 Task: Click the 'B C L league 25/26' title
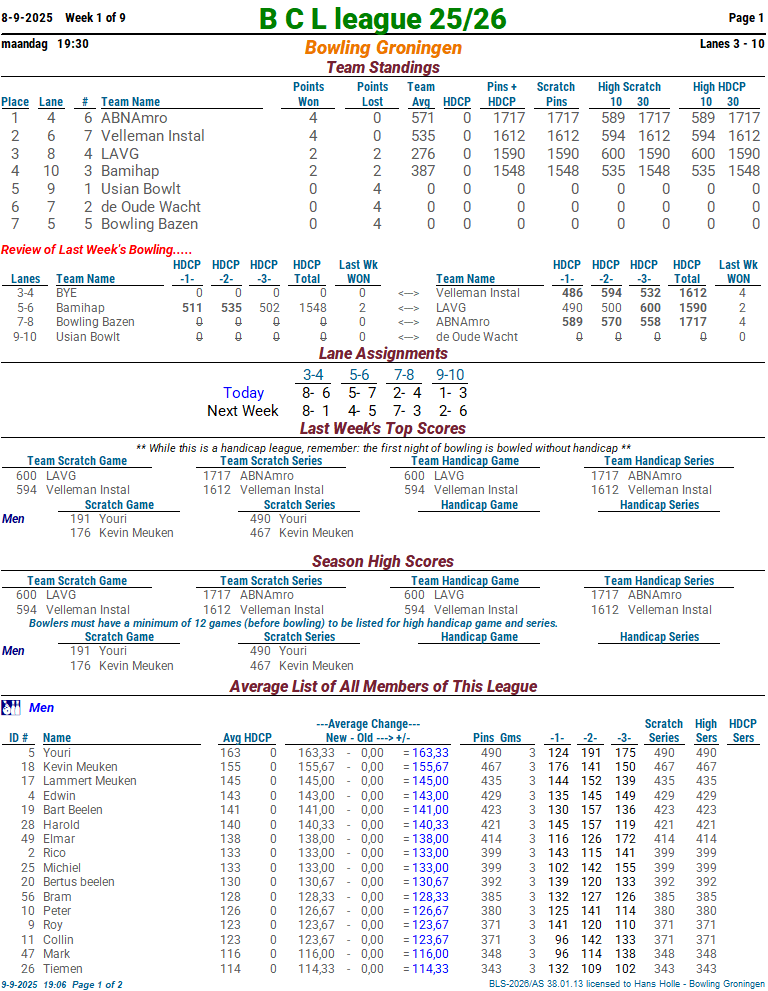[x=383, y=18]
